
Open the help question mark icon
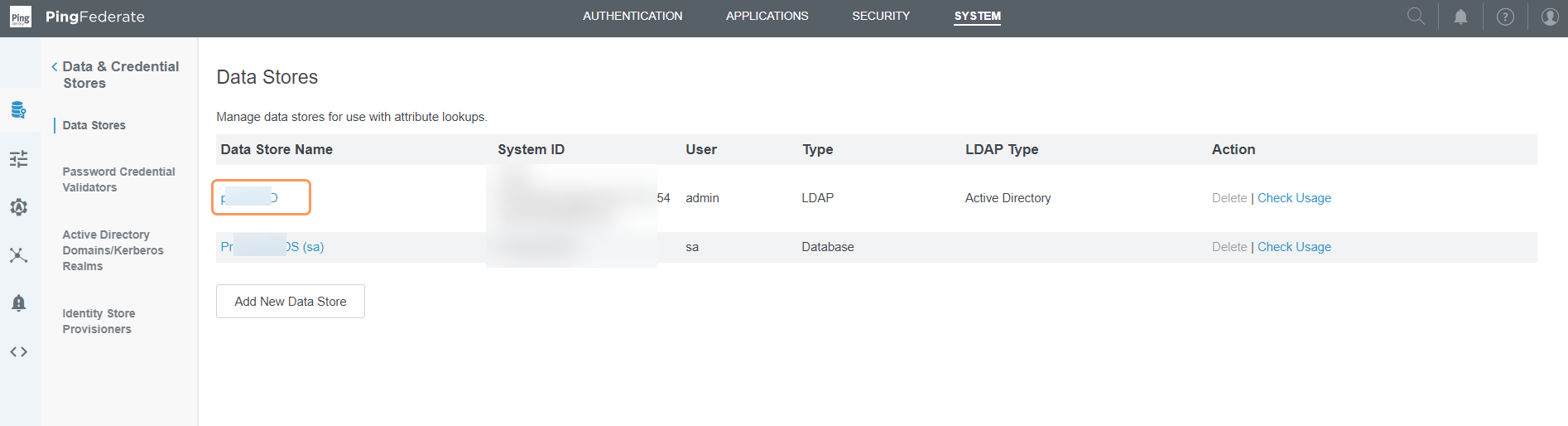click(1506, 17)
